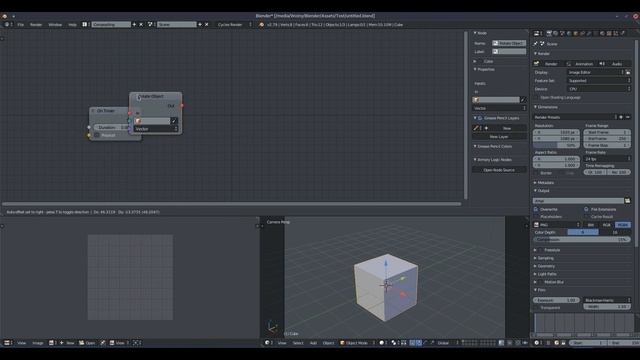
Task: Open the PNG file format dropdown
Action: tap(557, 225)
